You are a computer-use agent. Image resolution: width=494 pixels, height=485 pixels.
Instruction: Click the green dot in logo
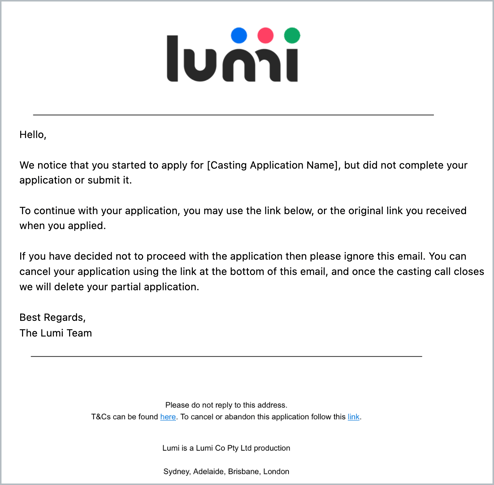tap(292, 35)
